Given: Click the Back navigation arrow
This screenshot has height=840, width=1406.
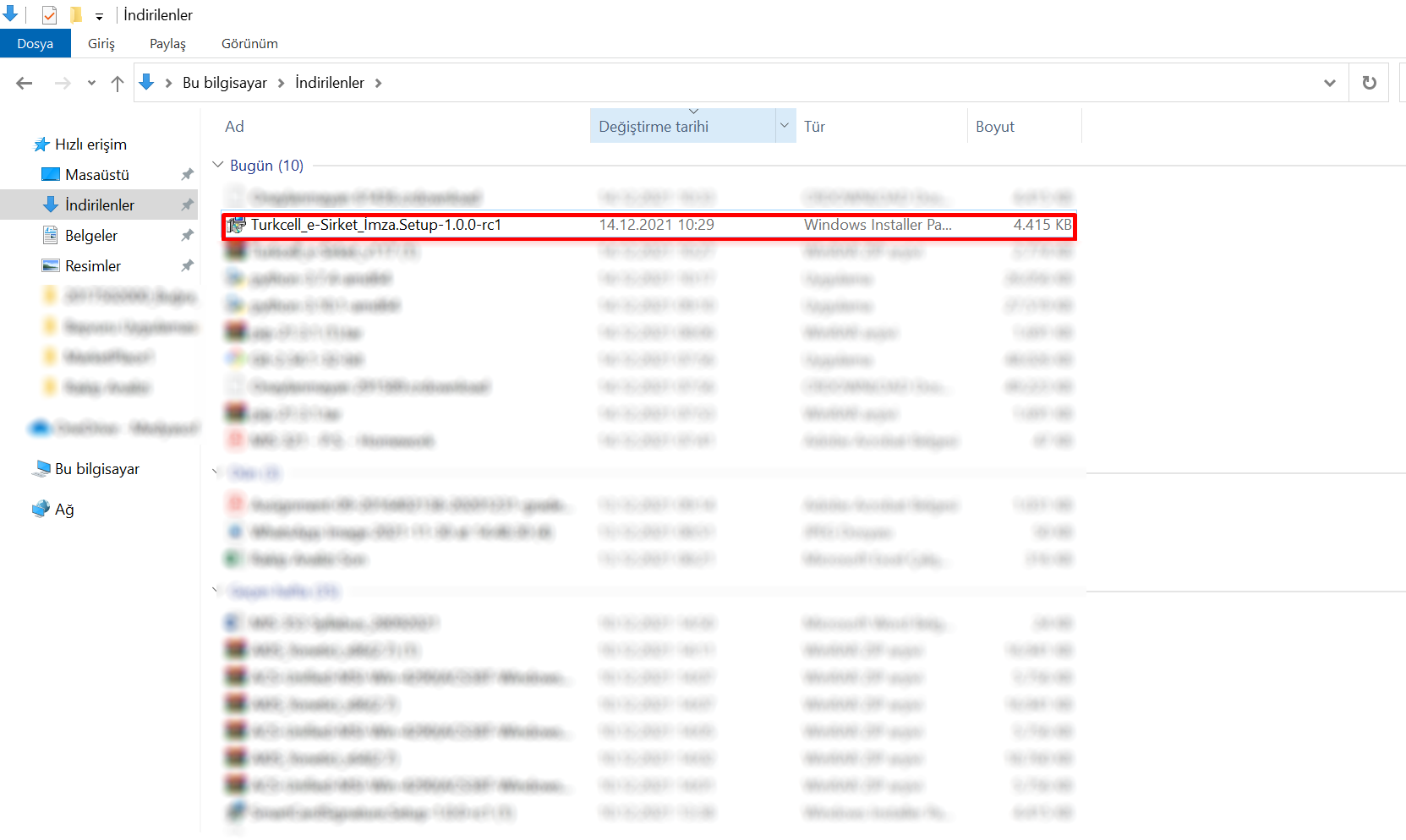Looking at the screenshot, I should [x=25, y=83].
